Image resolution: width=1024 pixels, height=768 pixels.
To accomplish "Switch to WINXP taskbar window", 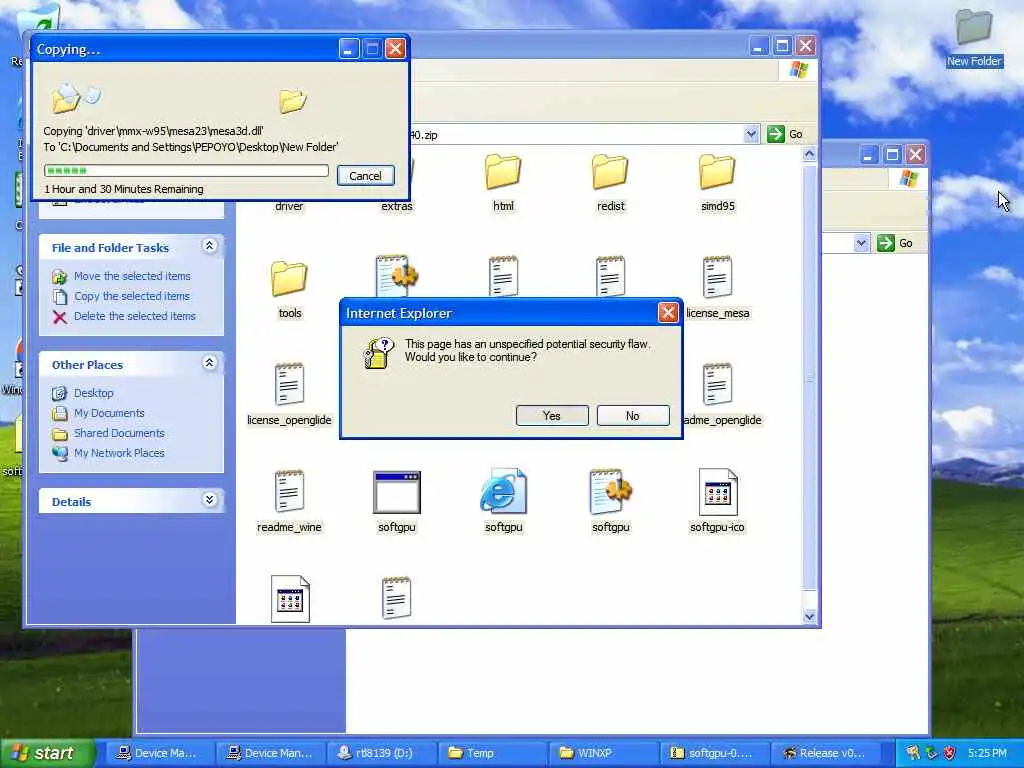I will (x=603, y=753).
